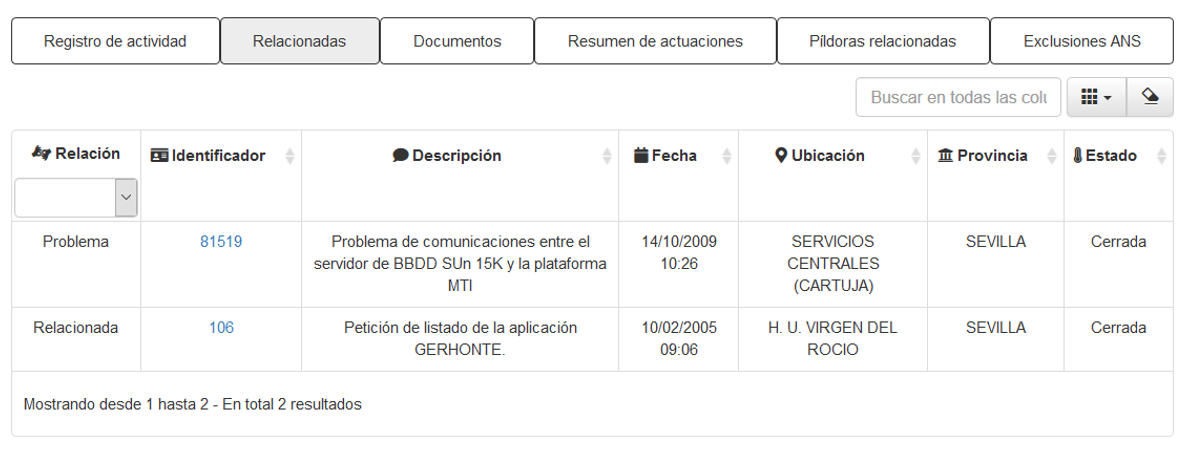Click the Relación header link icon
The height and width of the screenshot is (455, 1191).
(41, 153)
